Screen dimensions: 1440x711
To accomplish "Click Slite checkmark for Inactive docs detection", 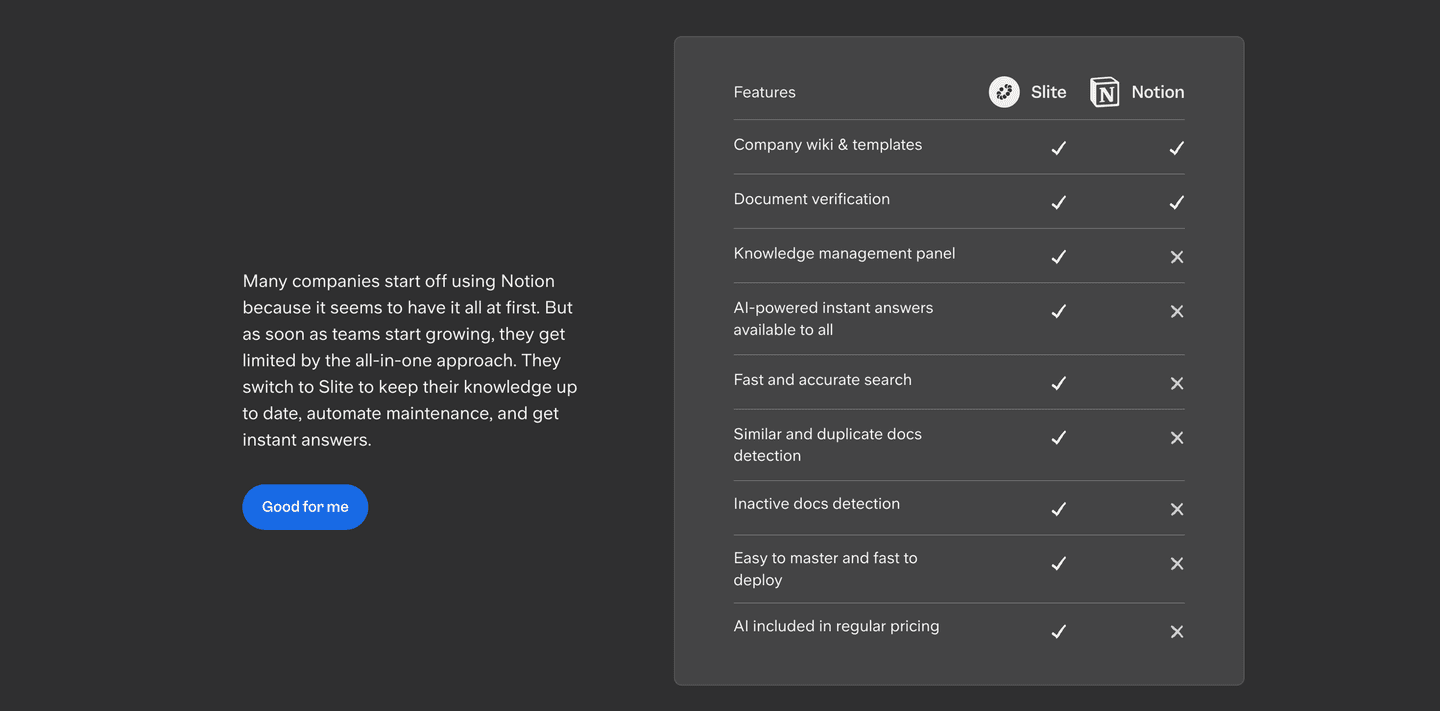I will pos(1059,509).
